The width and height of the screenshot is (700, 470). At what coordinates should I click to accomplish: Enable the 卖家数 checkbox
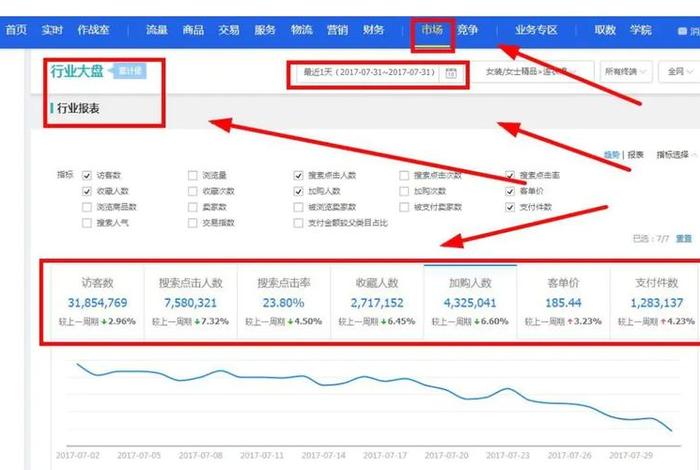[192, 207]
